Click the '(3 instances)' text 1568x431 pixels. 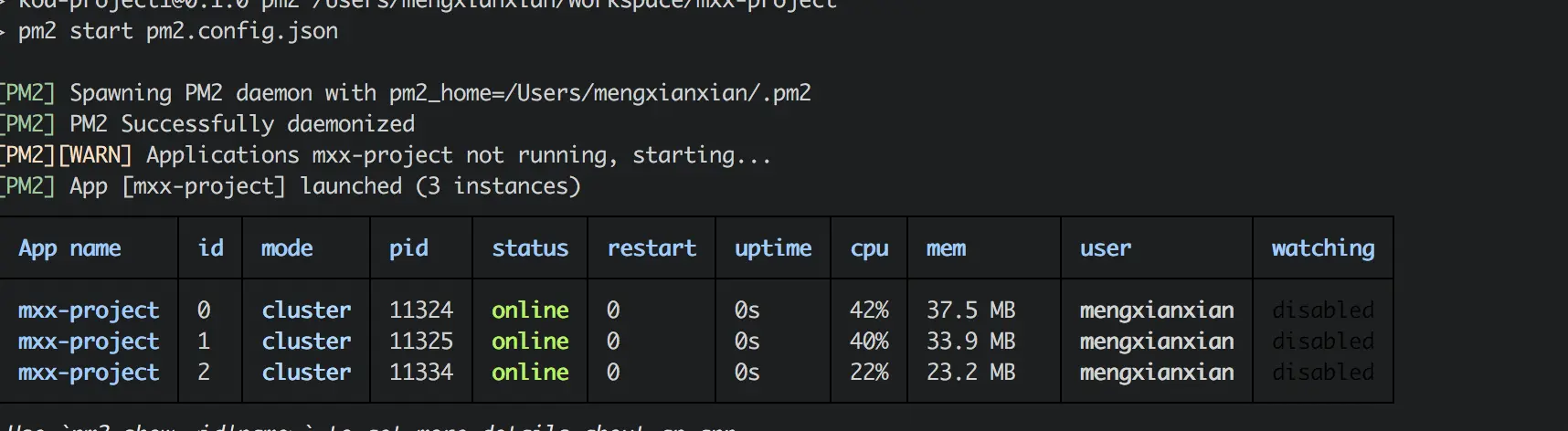(498, 186)
